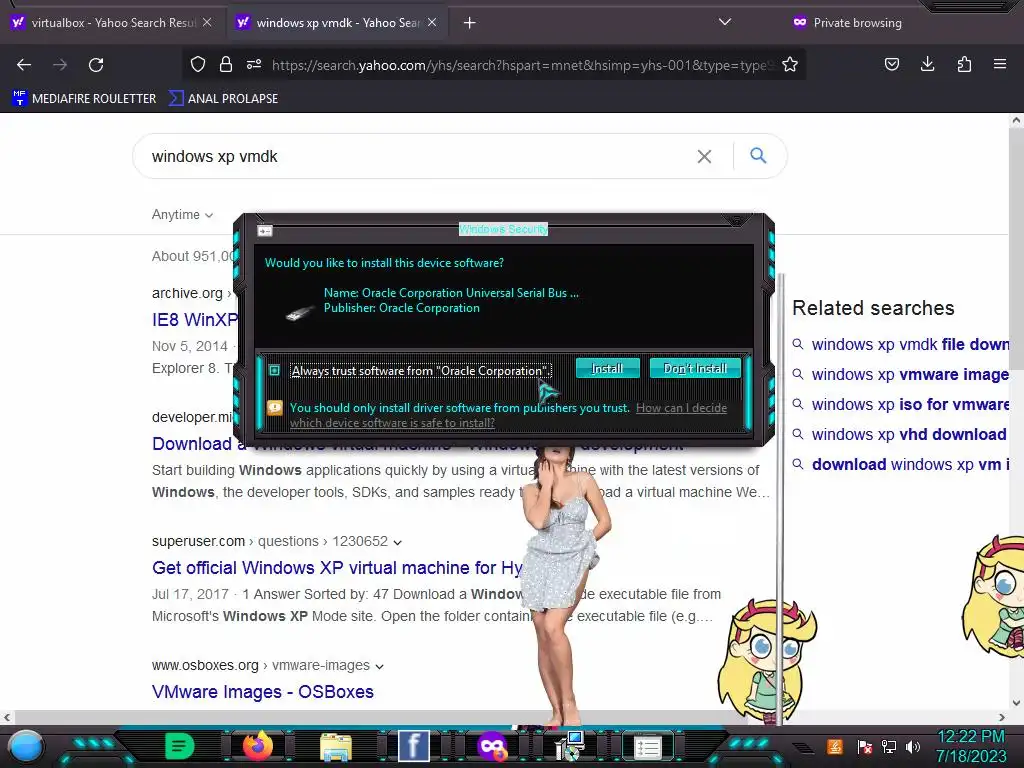Click the network tray icon

[889, 746]
